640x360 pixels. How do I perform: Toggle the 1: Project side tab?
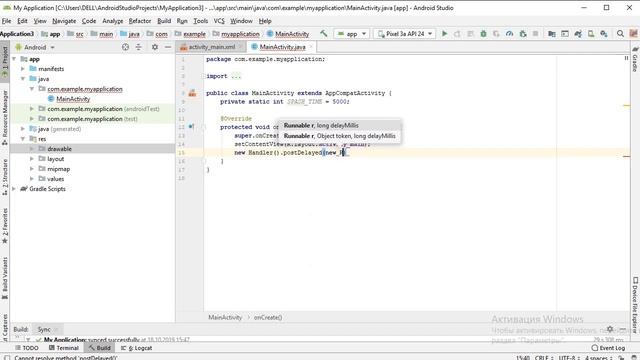(x=5, y=61)
